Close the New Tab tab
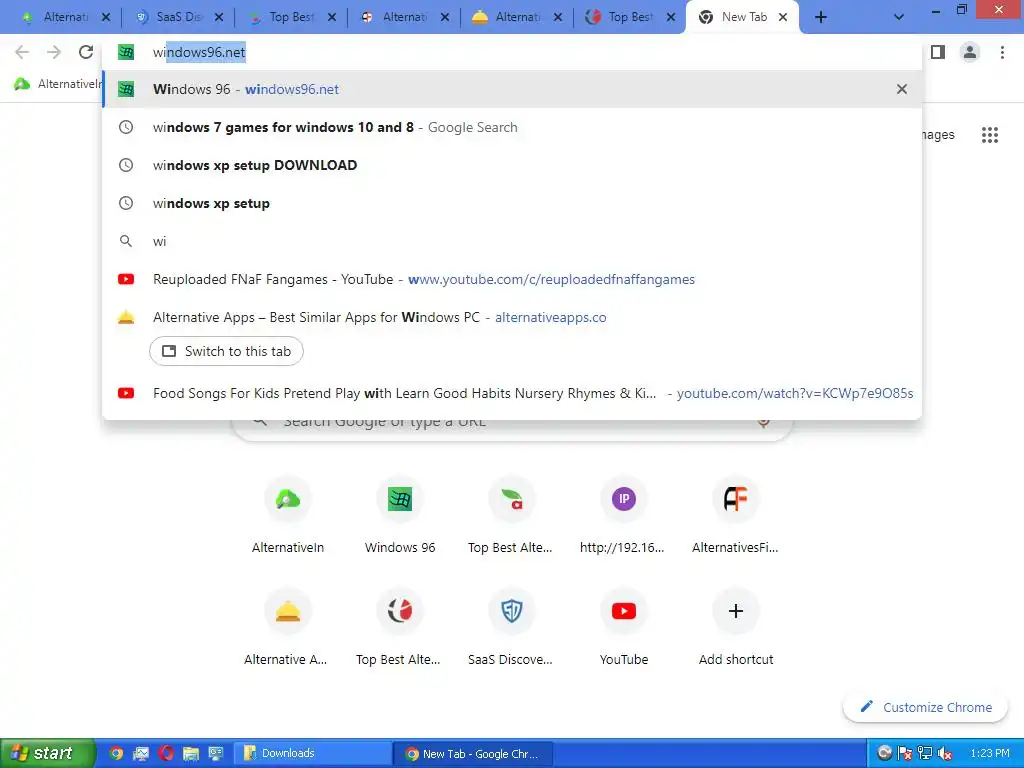Image resolution: width=1024 pixels, height=768 pixels. 783,18
